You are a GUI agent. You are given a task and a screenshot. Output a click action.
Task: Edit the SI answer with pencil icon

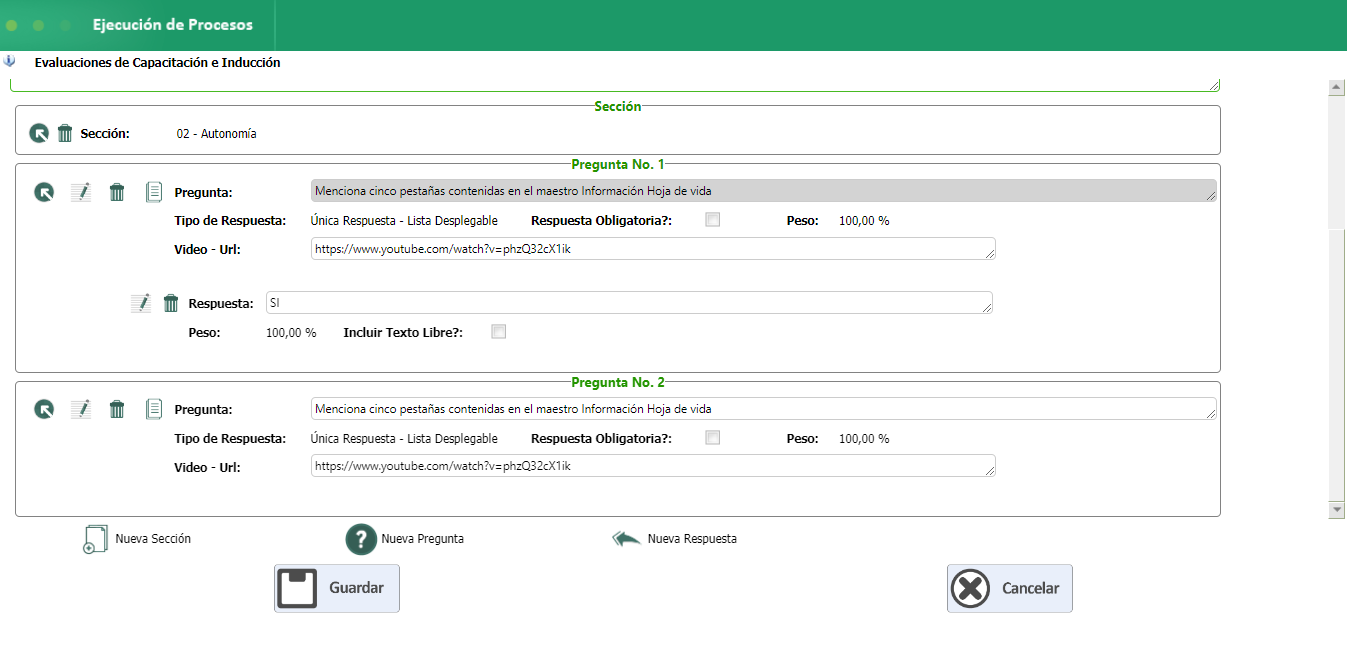(x=141, y=303)
